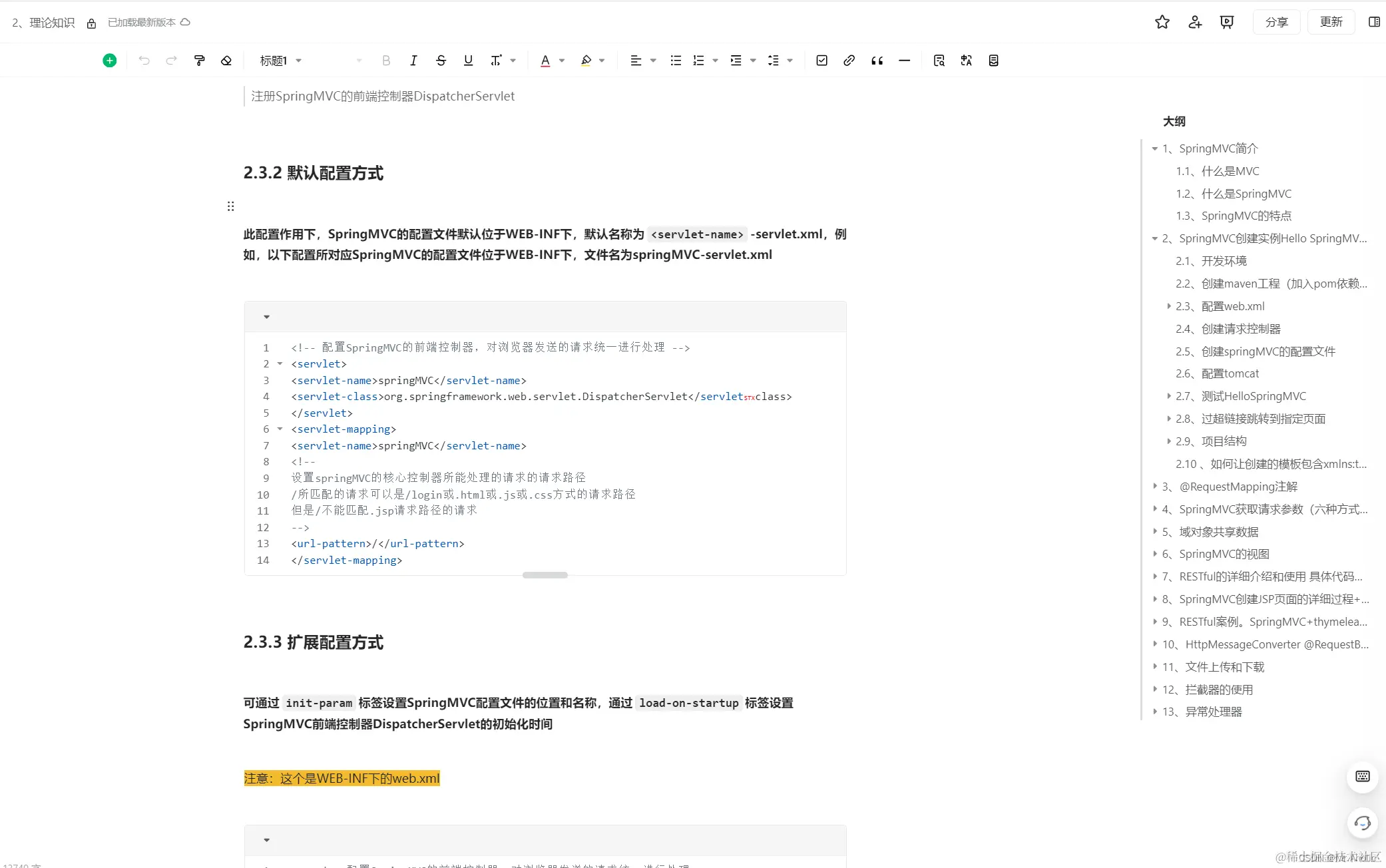The image size is (1386, 868).
Task: Click the clear formatting icon
Action: [226, 60]
